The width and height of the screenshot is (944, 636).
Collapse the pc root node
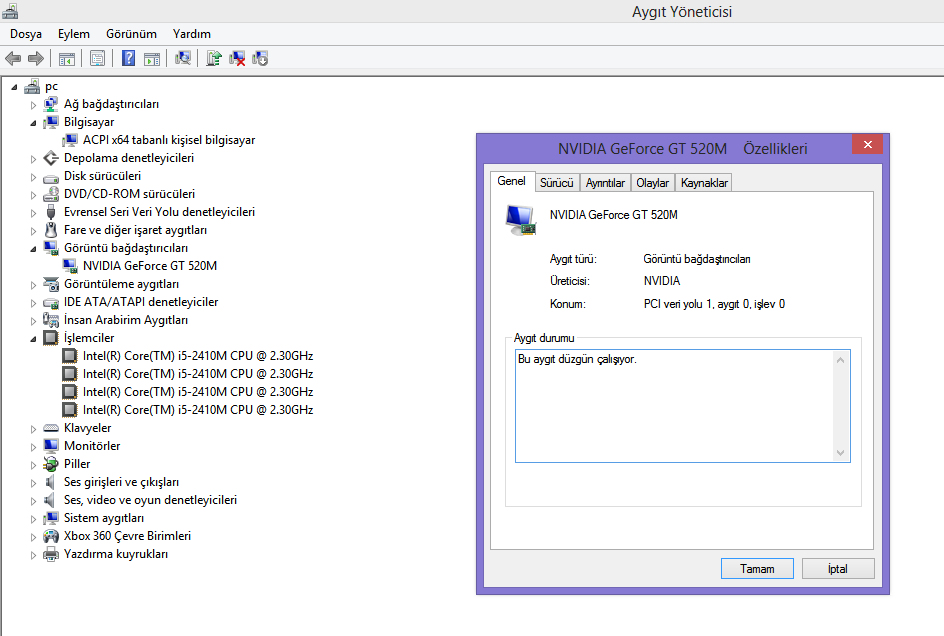click(14, 87)
